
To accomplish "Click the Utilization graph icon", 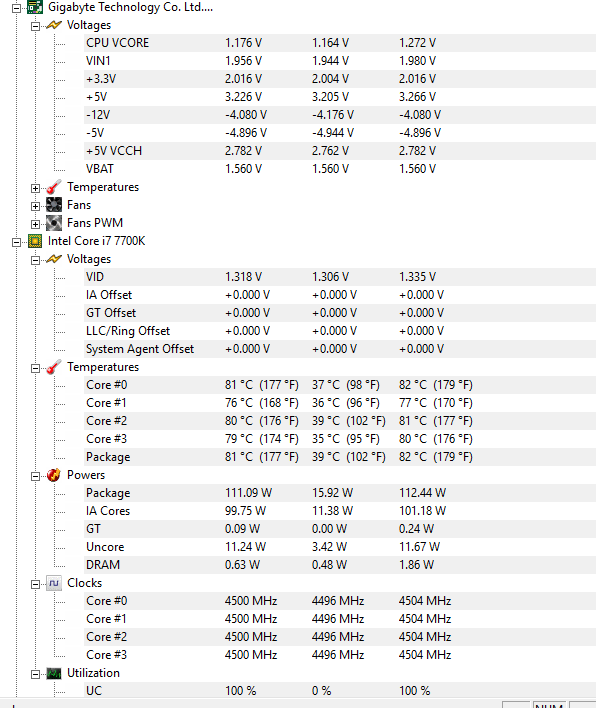I will (x=54, y=673).
